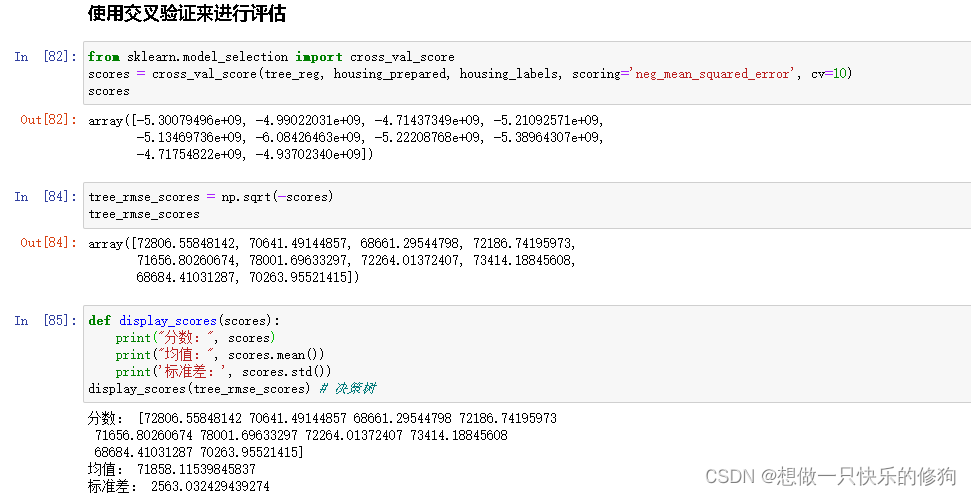
Task: Click 'def display_scores(scores):' line
Action: (x=184, y=321)
